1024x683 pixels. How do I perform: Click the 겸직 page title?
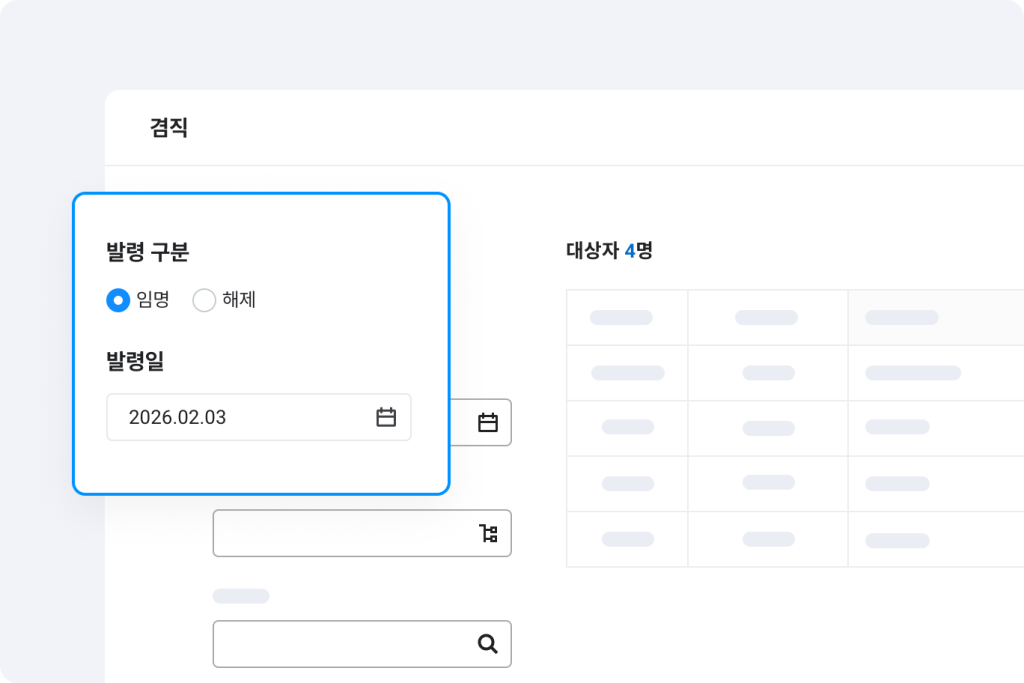[x=169, y=128]
